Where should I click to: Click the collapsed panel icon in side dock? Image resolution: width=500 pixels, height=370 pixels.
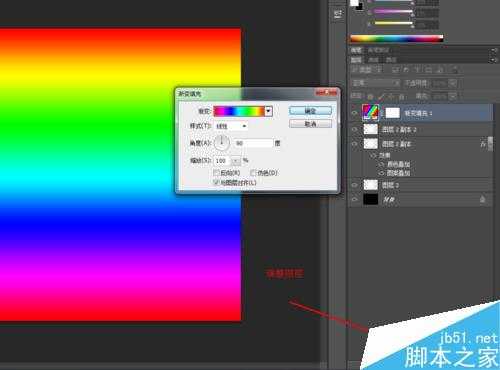pyautogui.click(x=338, y=14)
